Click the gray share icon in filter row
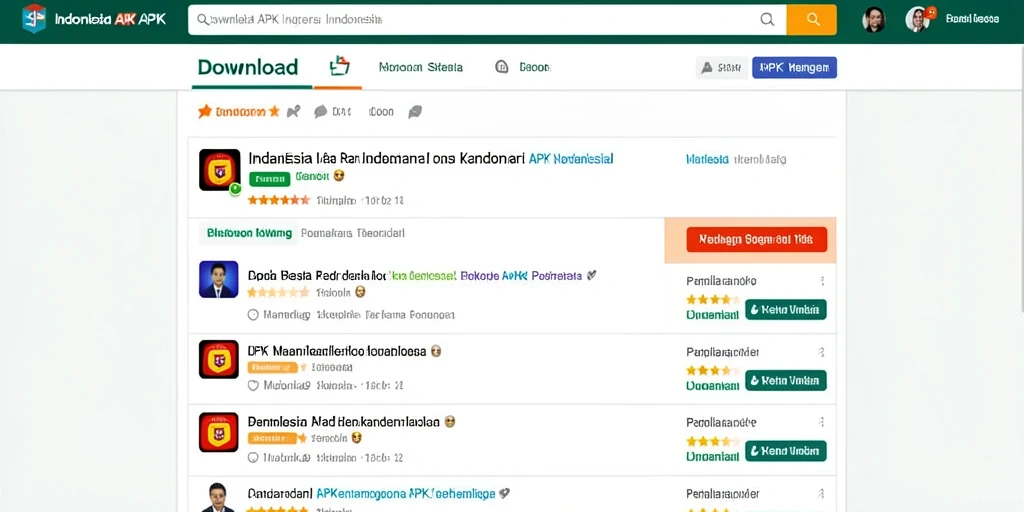 (x=293, y=111)
